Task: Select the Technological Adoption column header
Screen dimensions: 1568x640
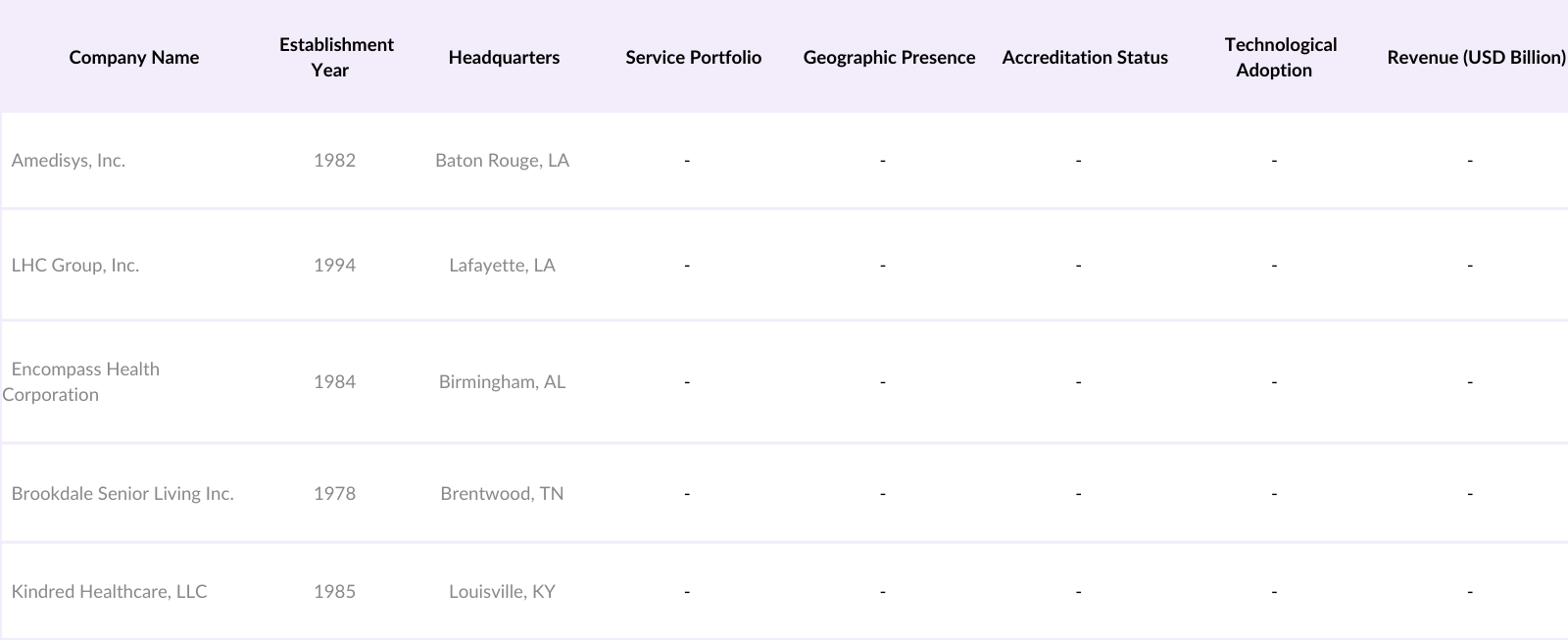Action: click(1279, 57)
